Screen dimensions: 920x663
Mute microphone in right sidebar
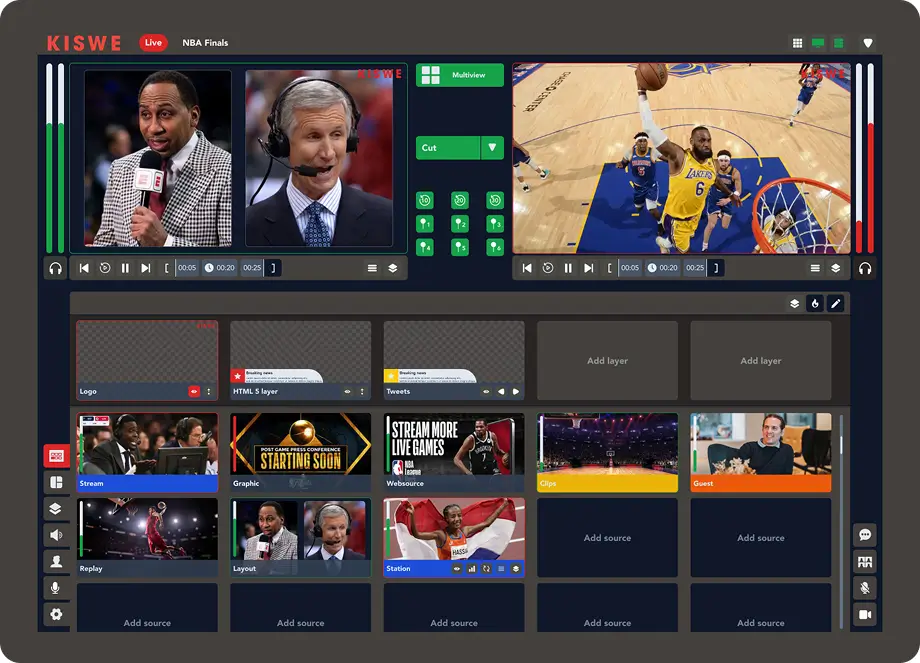pyautogui.click(x=865, y=588)
